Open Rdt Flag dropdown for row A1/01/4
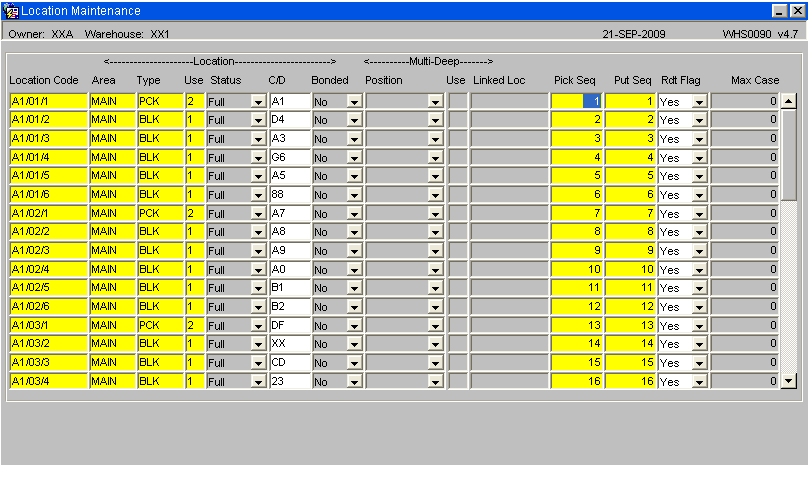The image size is (809, 500). click(699, 157)
